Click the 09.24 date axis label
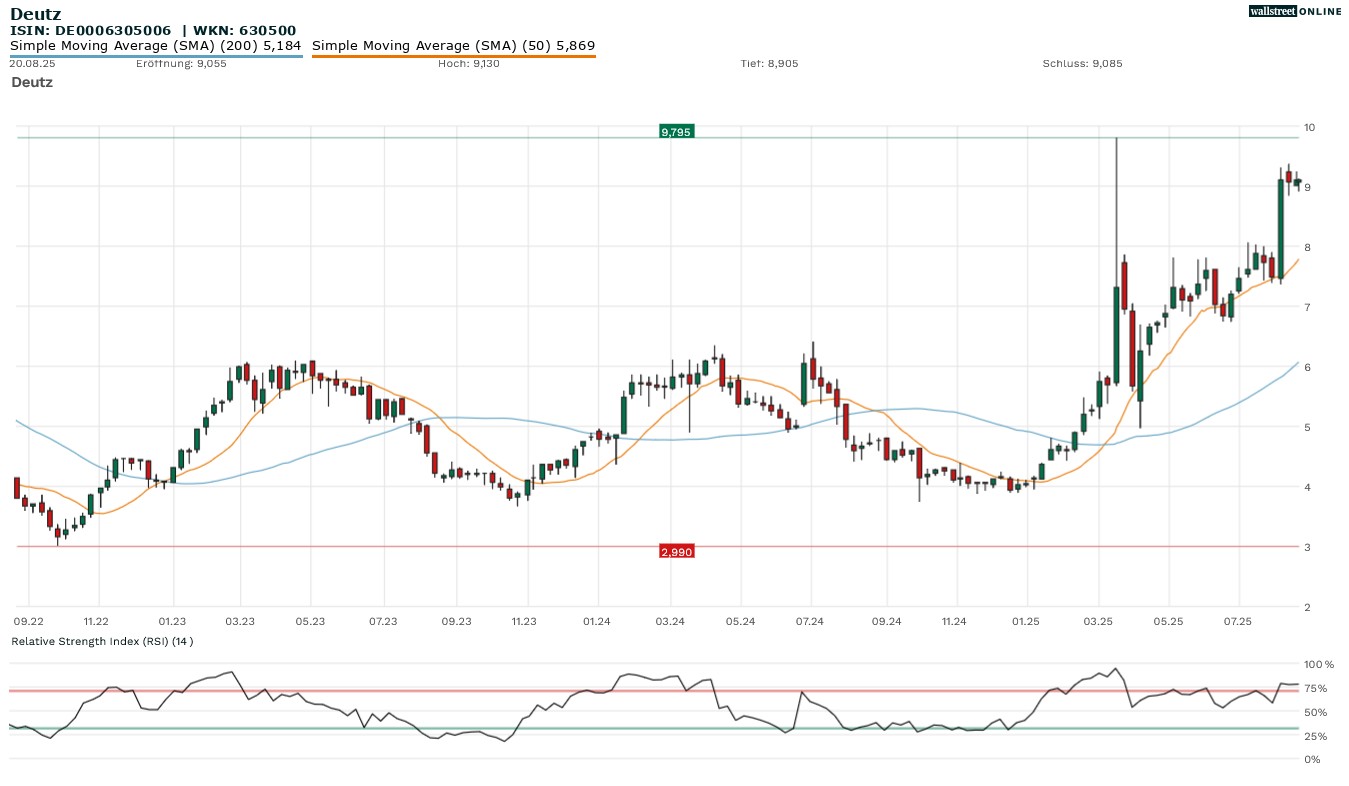 [886, 622]
